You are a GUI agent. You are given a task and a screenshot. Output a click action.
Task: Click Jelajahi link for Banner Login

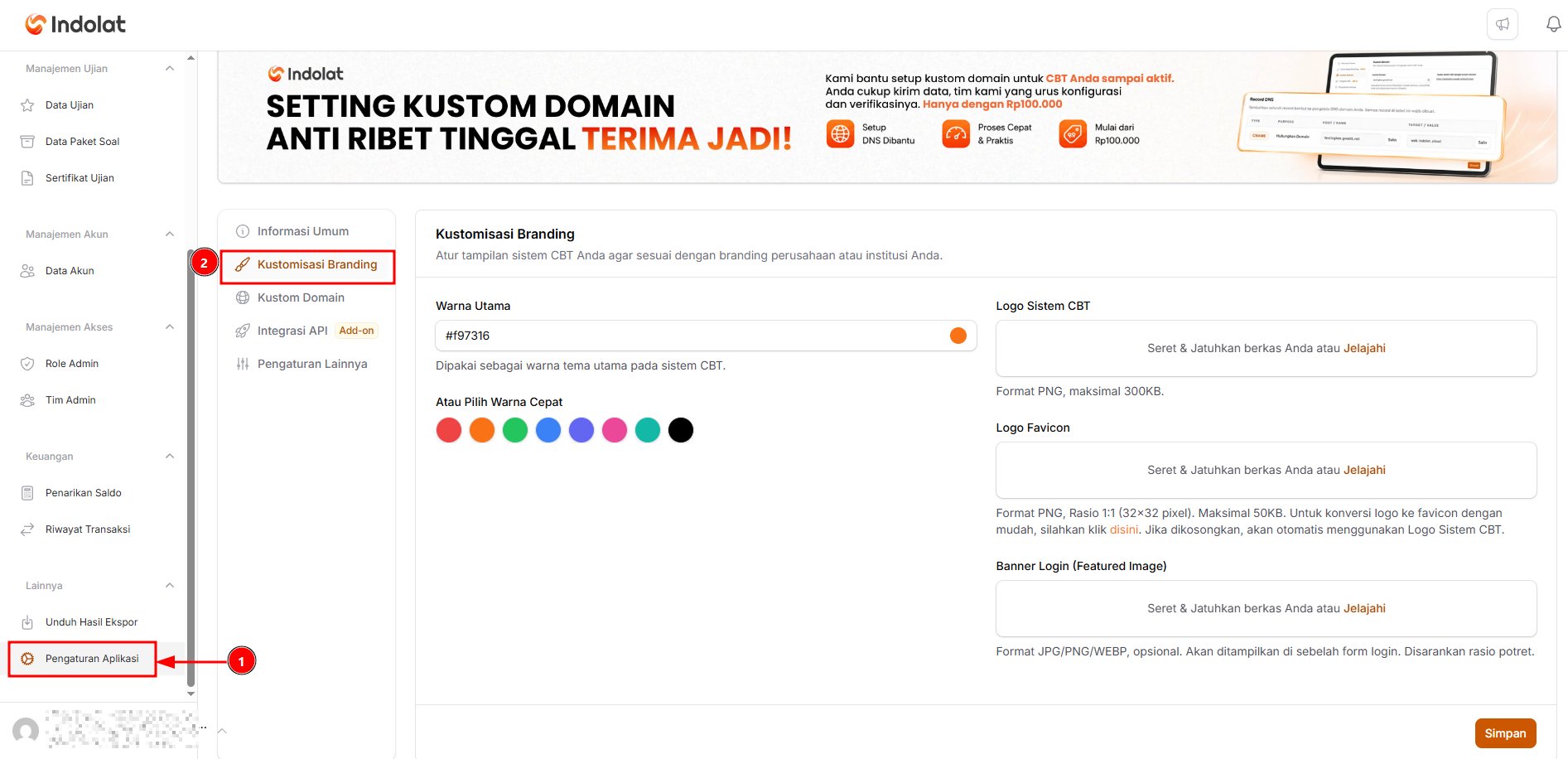click(x=1364, y=608)
